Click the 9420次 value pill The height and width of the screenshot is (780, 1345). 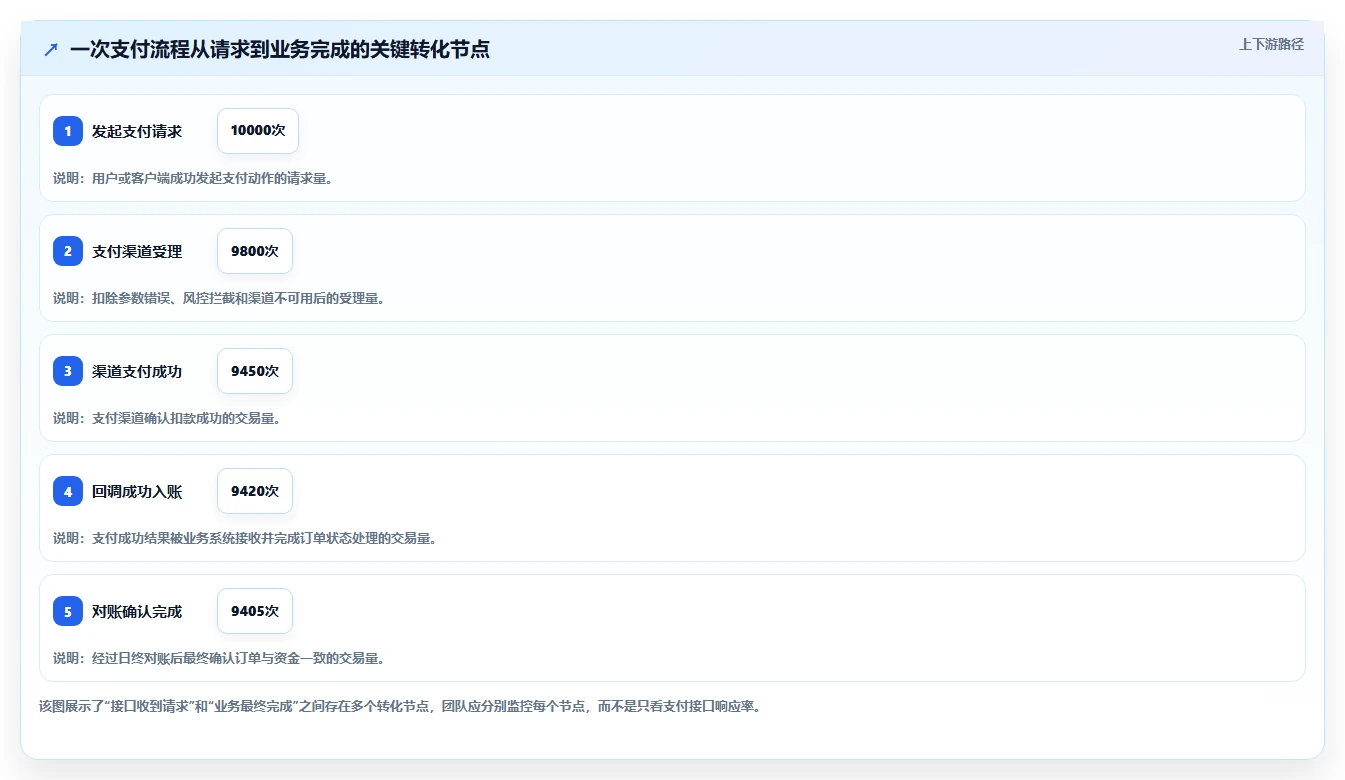pyautogui.click(x=255, y=491)
